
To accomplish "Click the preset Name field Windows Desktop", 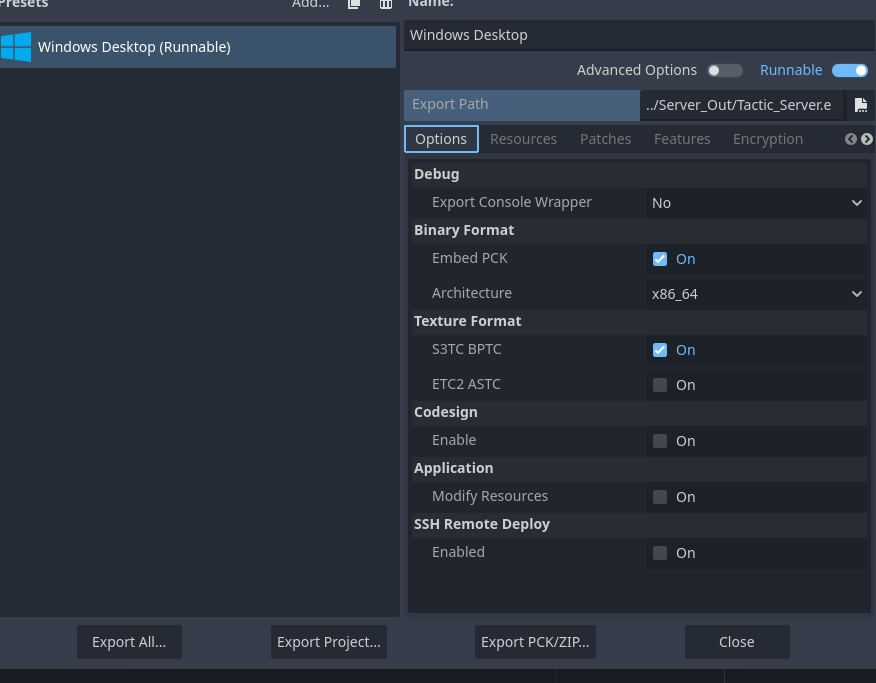I will pyautogui.click(x=640, y=35).
